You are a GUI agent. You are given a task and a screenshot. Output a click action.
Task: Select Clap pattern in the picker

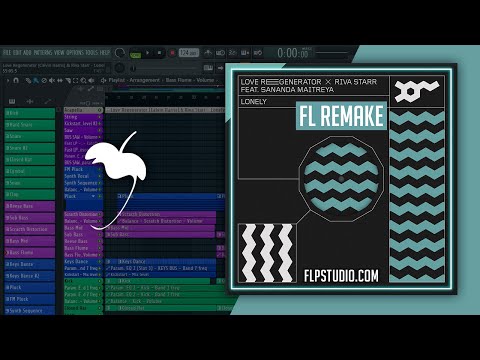(30, 194)
